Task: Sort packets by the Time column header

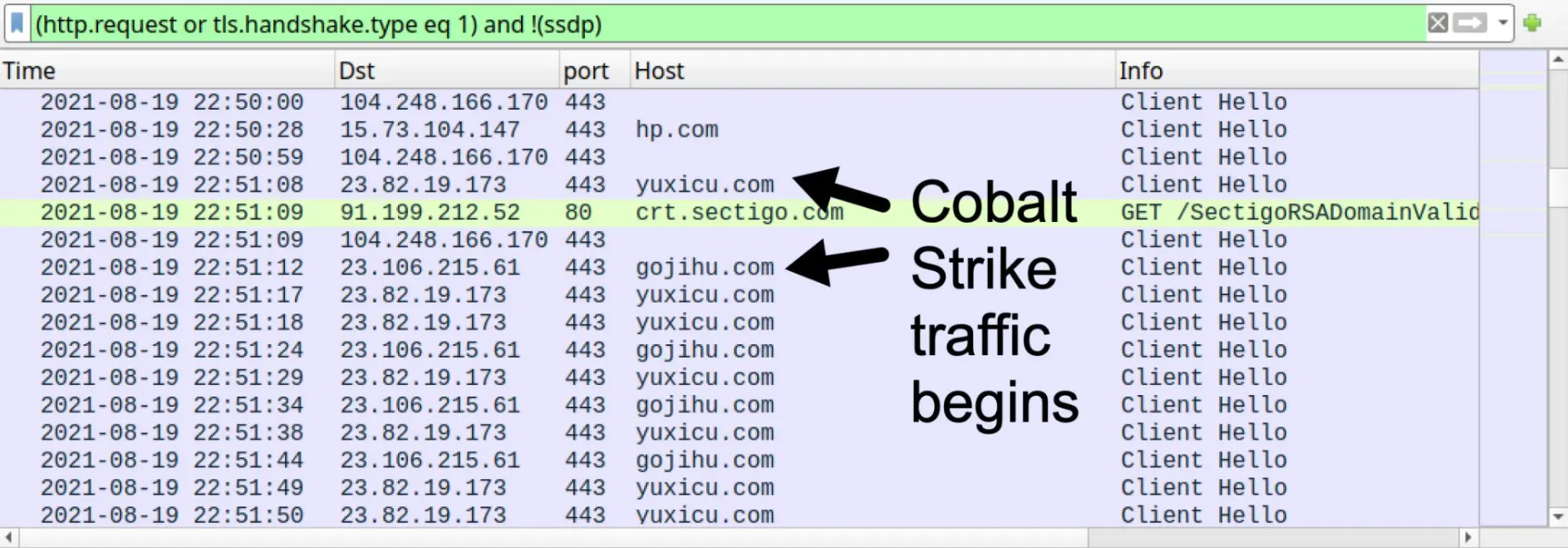Action: [167, 71]
